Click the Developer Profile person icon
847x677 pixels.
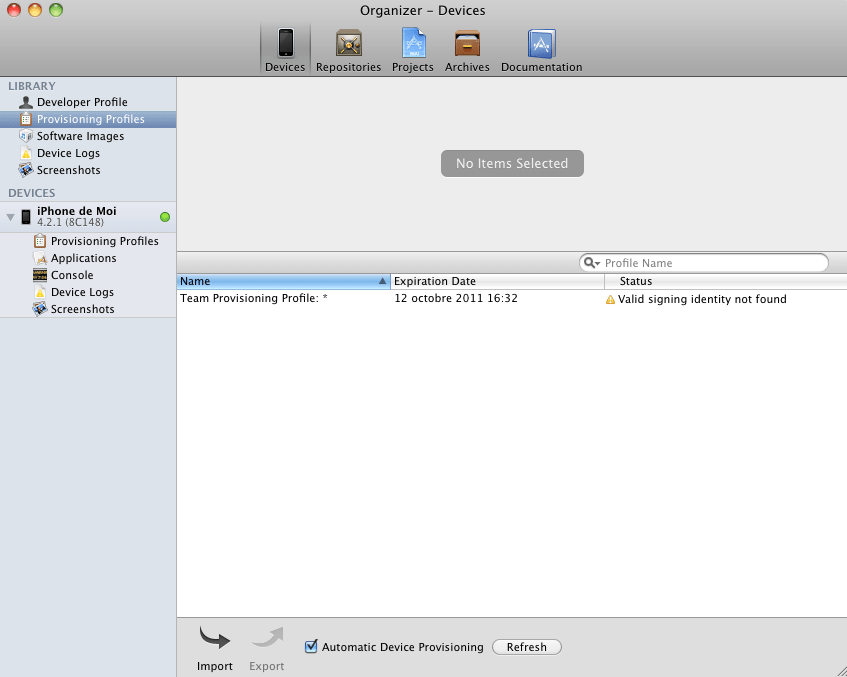click(25, 102)
